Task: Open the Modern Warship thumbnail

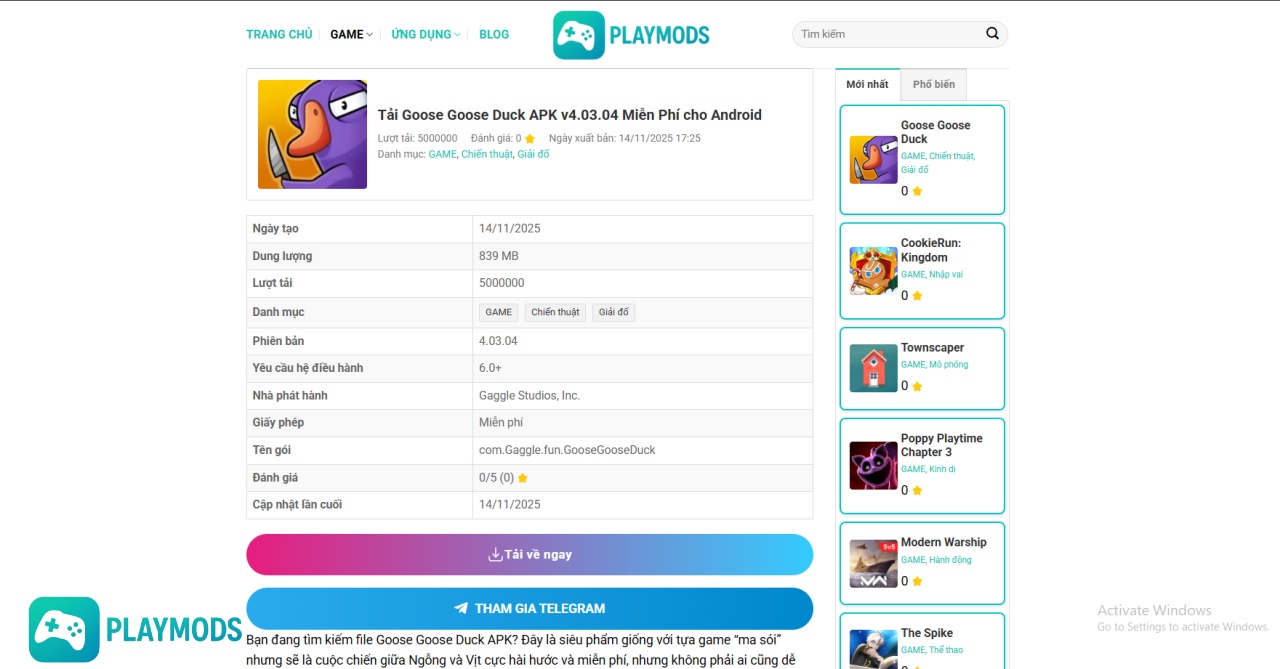Action: tap(873, 563)
